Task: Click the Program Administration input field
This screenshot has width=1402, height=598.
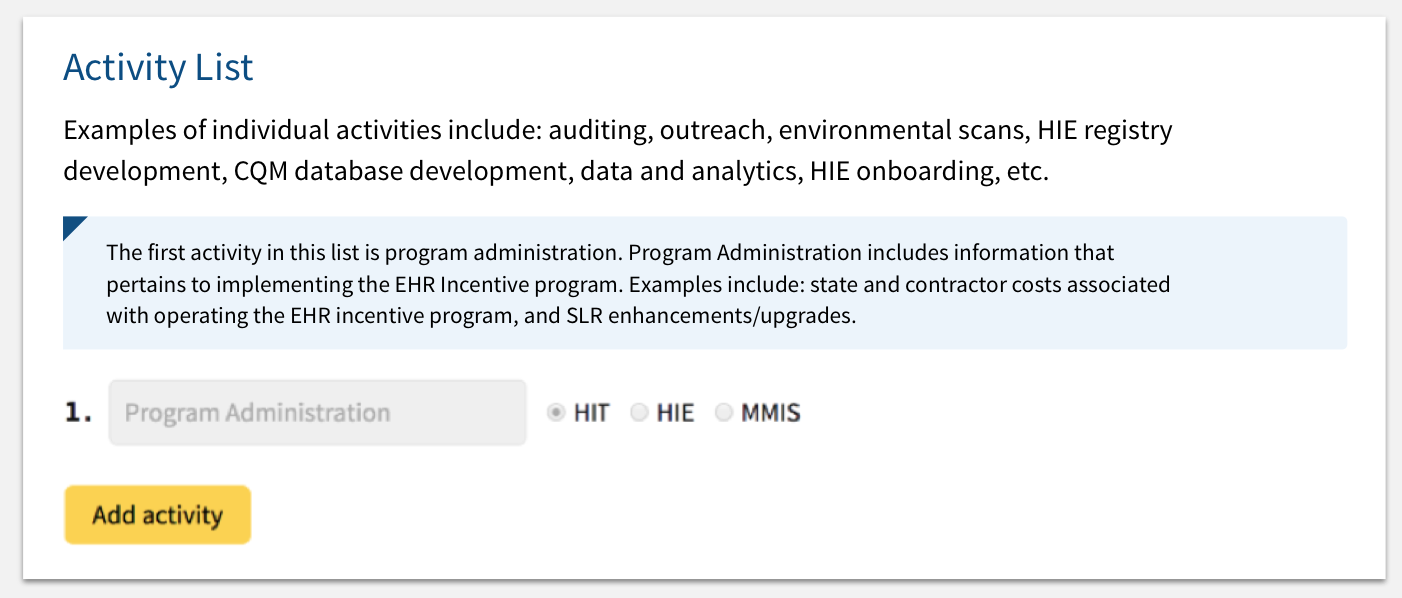Action: [x=317, y=412]
